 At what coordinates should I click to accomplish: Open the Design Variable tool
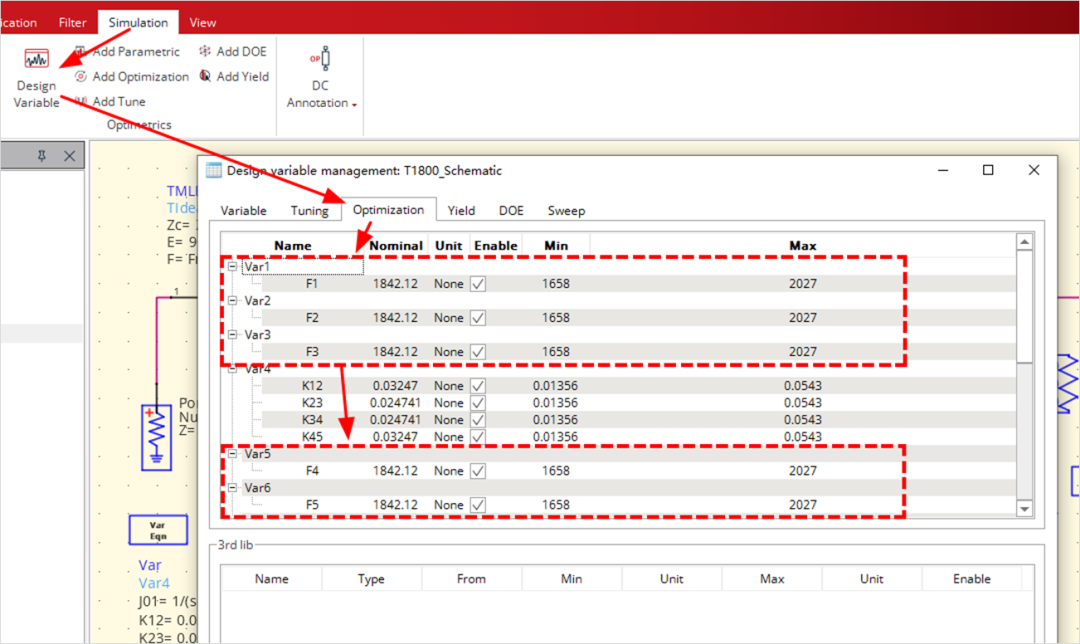point(37,60)
